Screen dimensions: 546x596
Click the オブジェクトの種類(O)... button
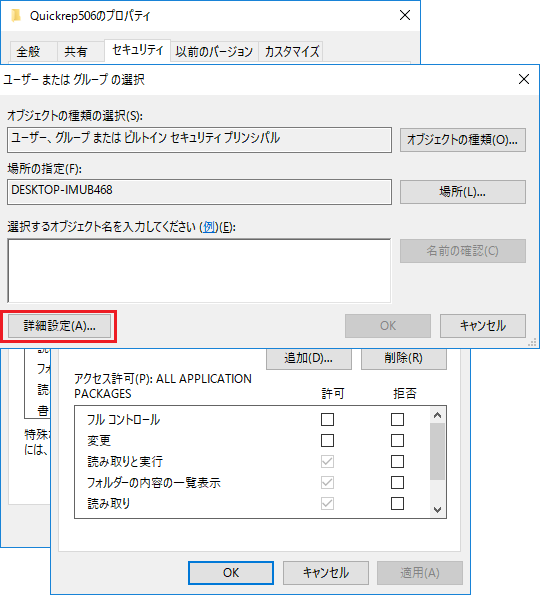pos(462,140)
